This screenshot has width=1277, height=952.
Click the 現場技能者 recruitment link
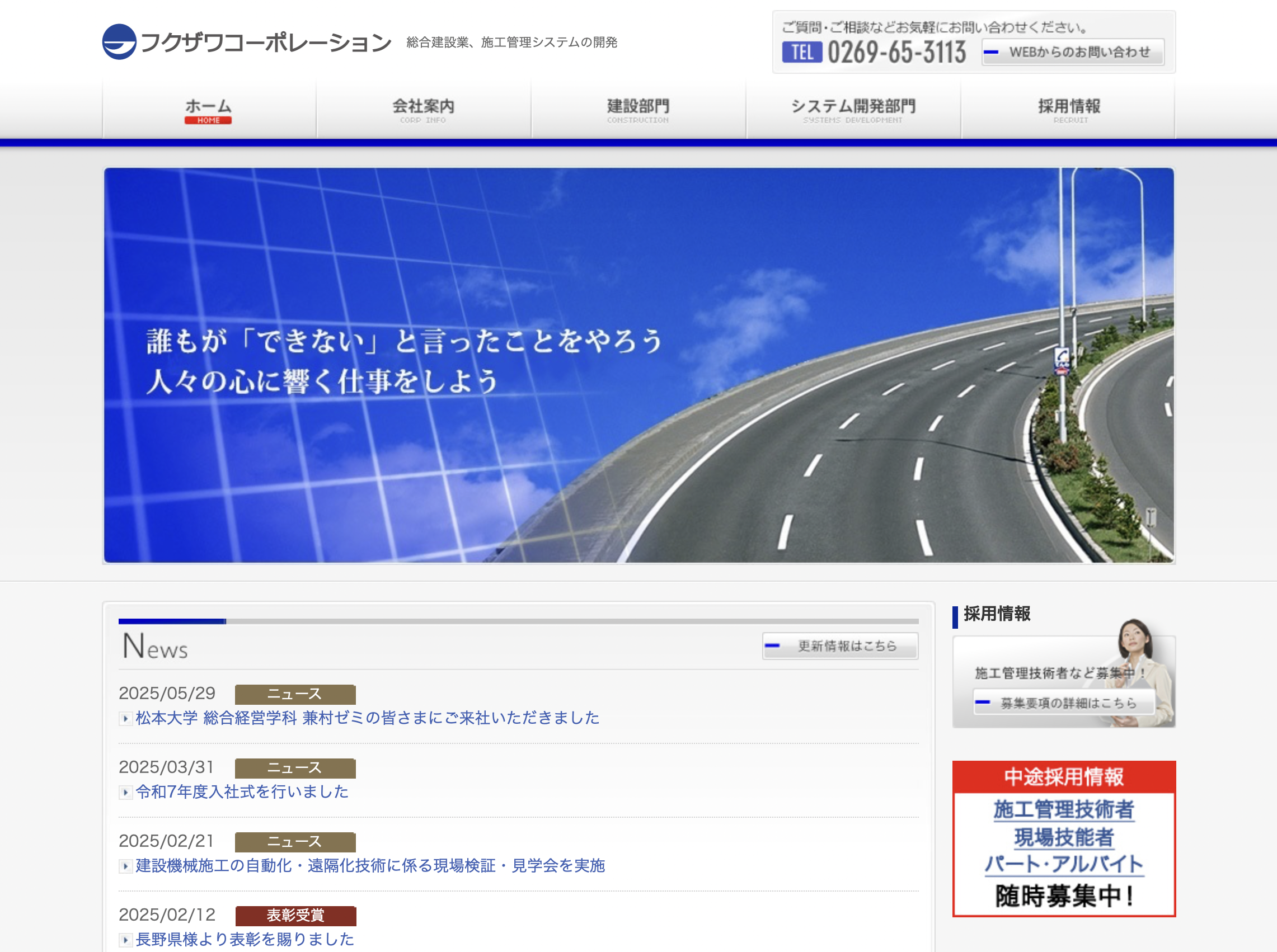pyautogui.click(x=1064, y=837)
